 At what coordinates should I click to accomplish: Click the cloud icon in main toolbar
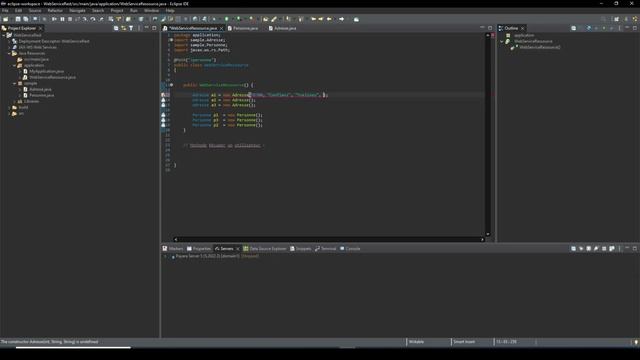click(356, 19)
